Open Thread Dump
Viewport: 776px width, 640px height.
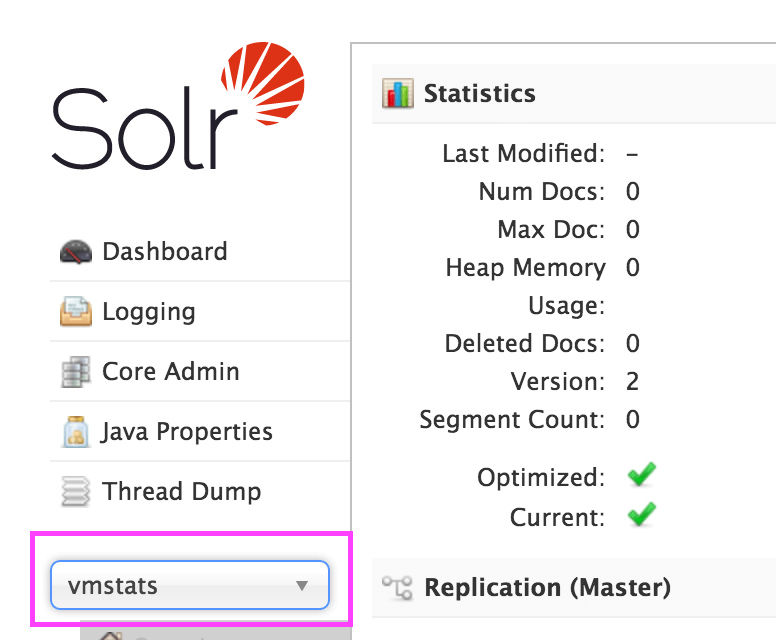(200, 491)
